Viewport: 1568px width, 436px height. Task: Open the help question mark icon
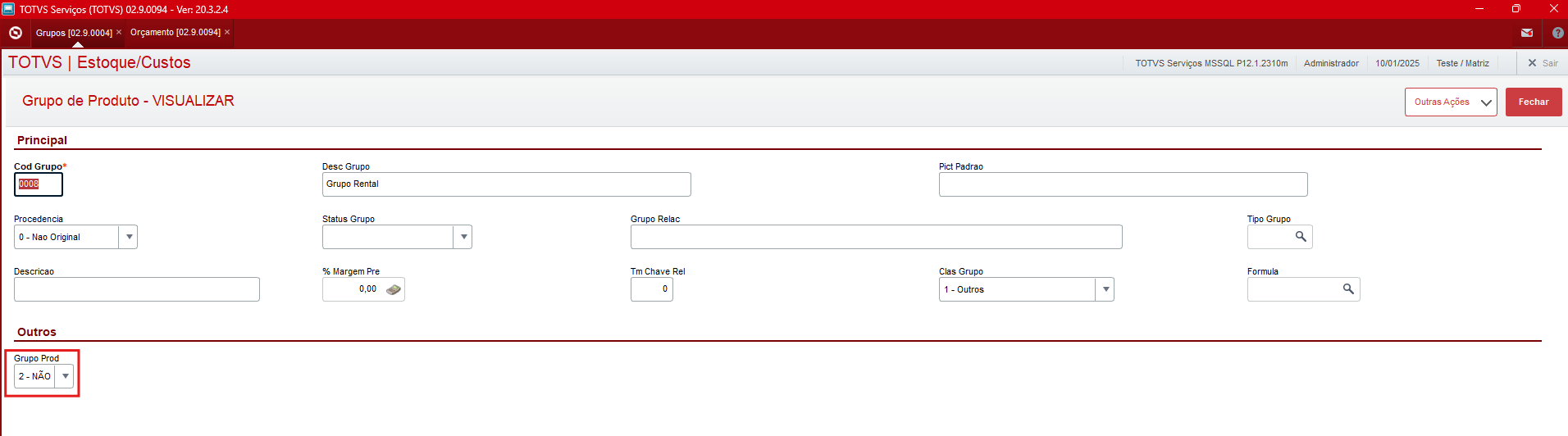coord(1558,33)
